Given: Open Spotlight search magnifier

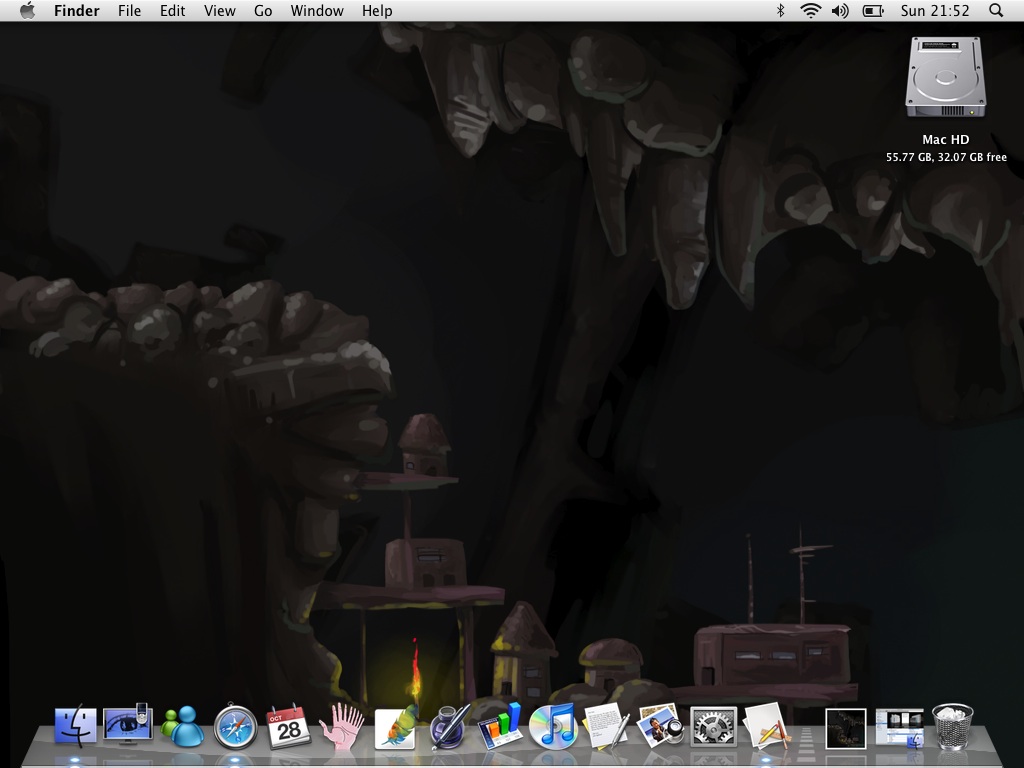Looking at the screenshot, I should 995,10.
